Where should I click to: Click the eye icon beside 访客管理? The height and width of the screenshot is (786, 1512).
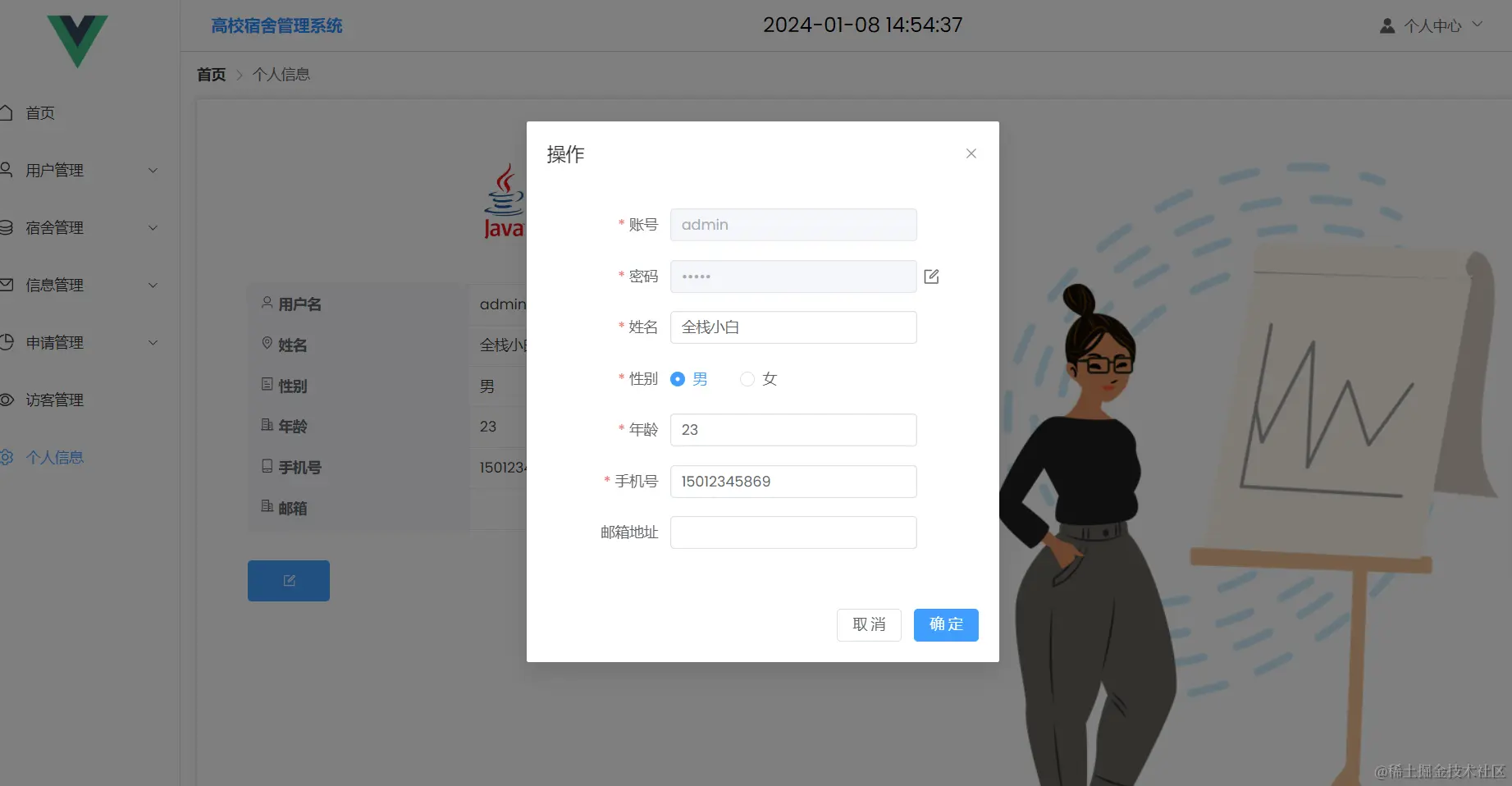coord(7,400)
